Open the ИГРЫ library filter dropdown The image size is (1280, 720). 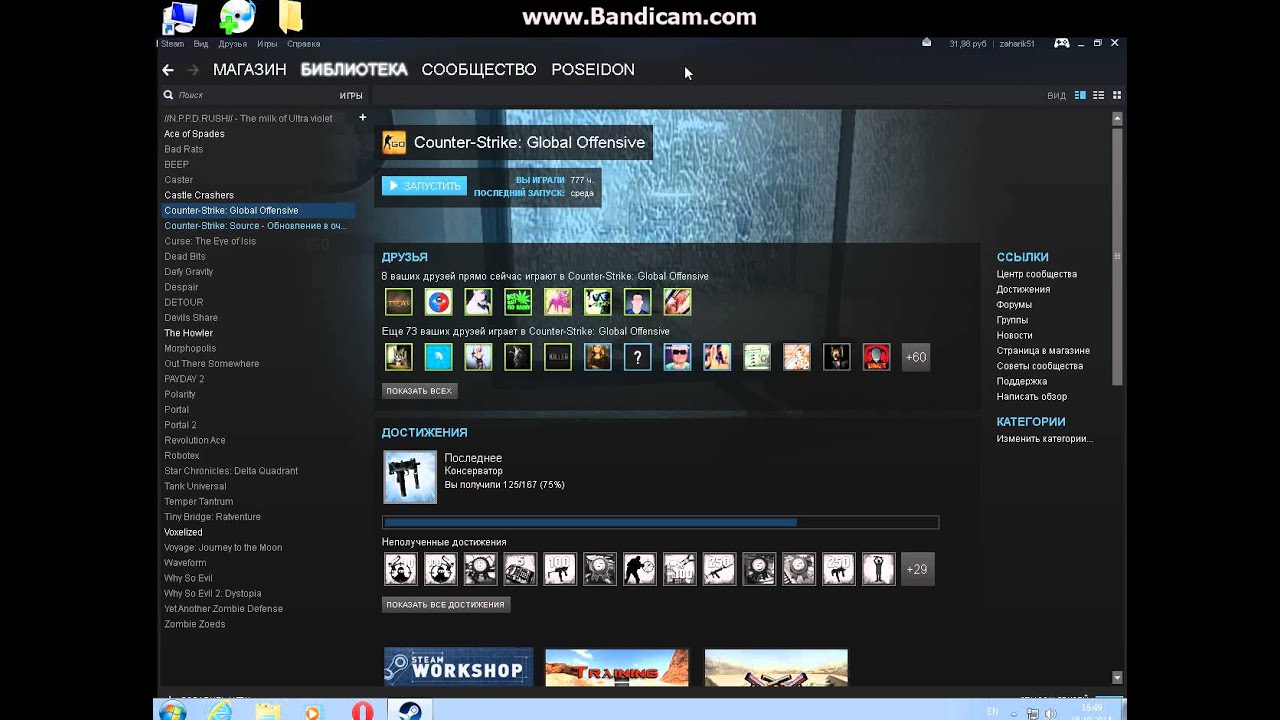(351, 95)
